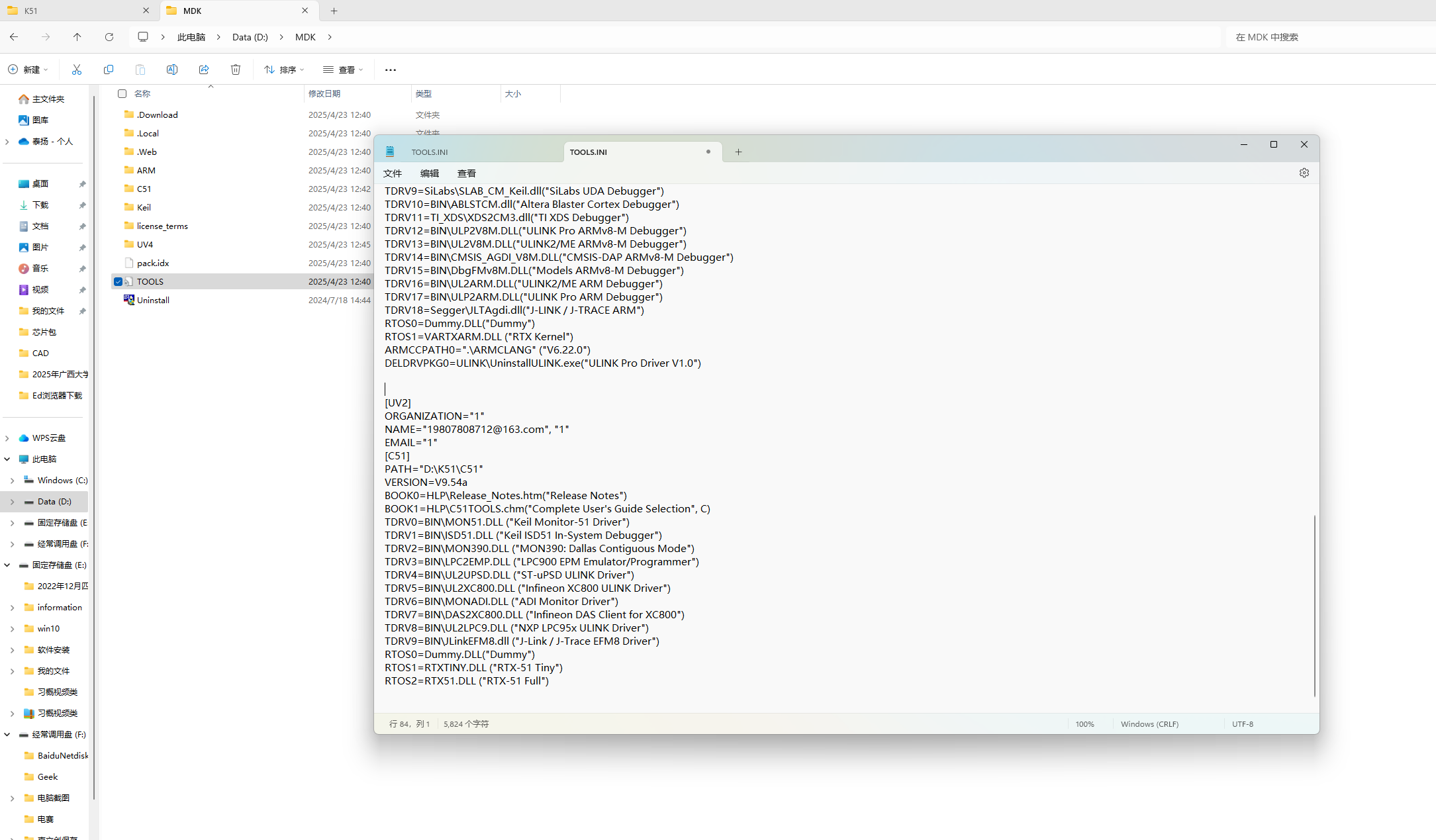This screenshot has width=1436, height=840.
Task: Refresh the current MDK folder view
Action: click(x=109, y=37)
